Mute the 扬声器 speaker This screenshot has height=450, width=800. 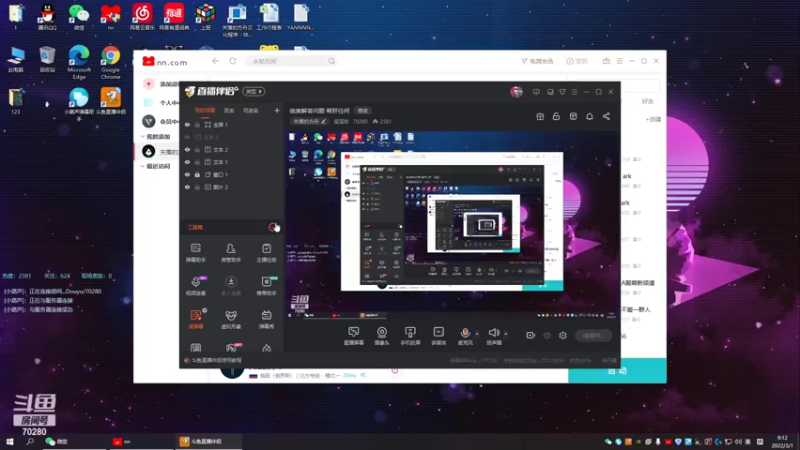coord(494,336)
